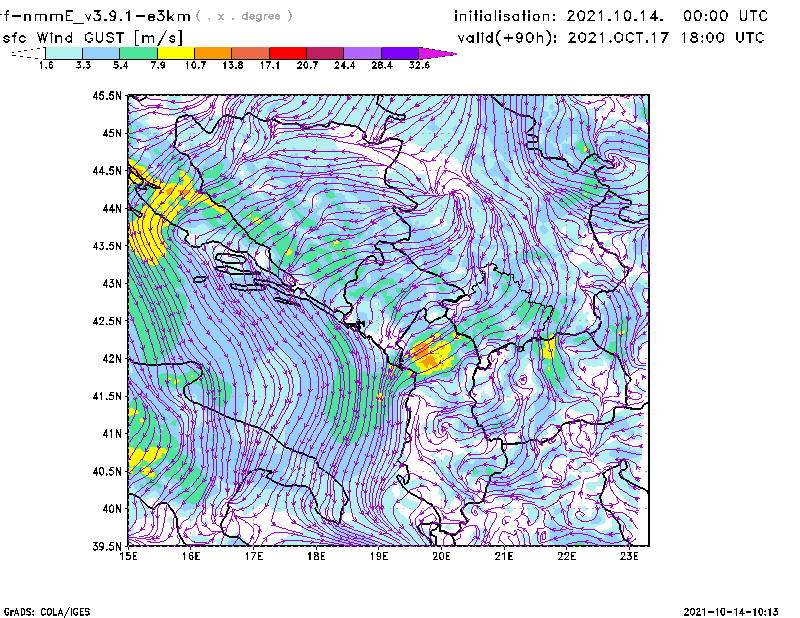Click latitude label 45N
Viewport: 800px width, 618px height.
[x=112, y=133]
